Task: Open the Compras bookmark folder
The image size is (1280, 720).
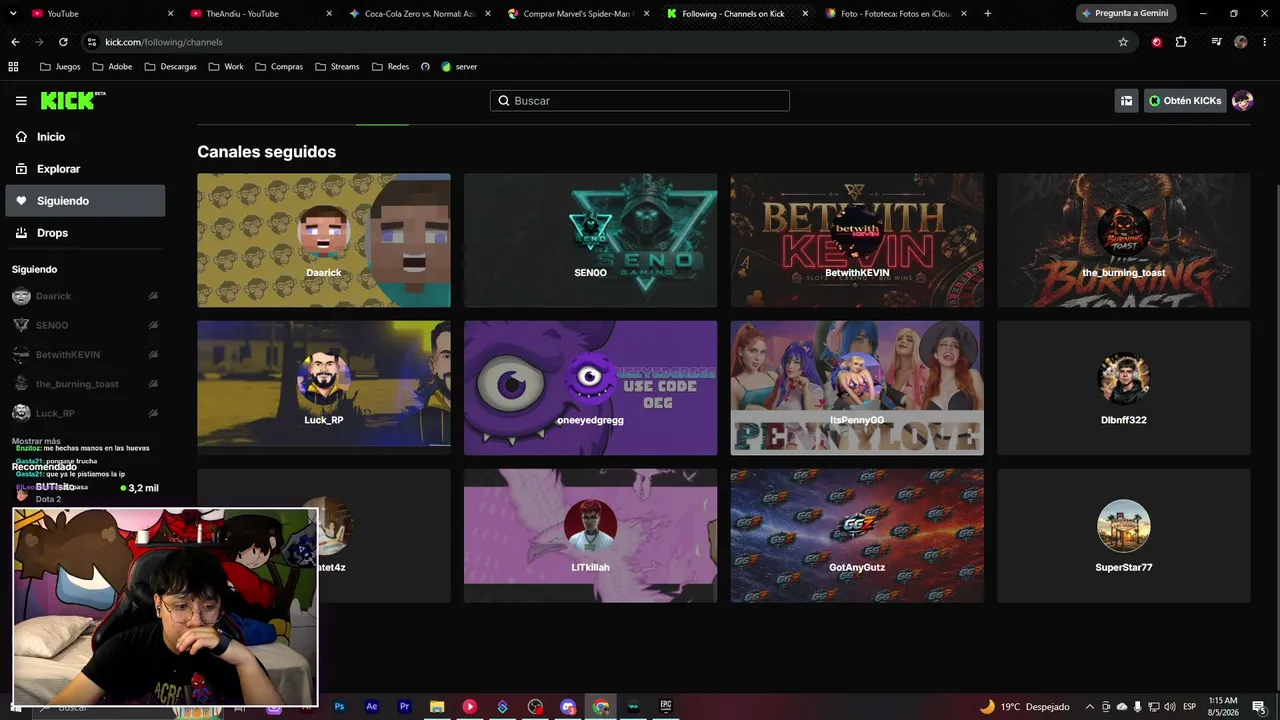Action: [x=279, y=67]
